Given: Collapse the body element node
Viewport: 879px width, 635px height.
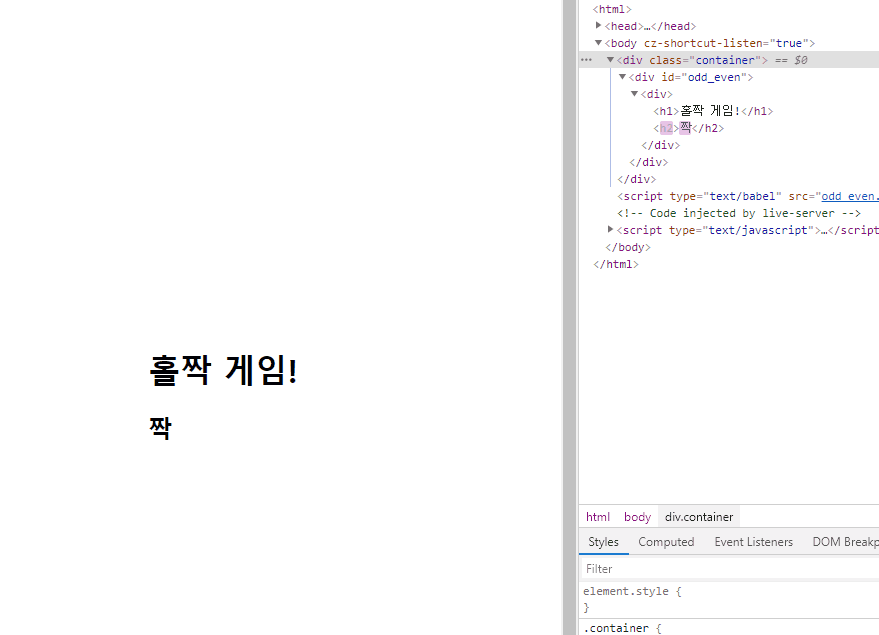Looking at the screenshot, I should click(598, 43).
